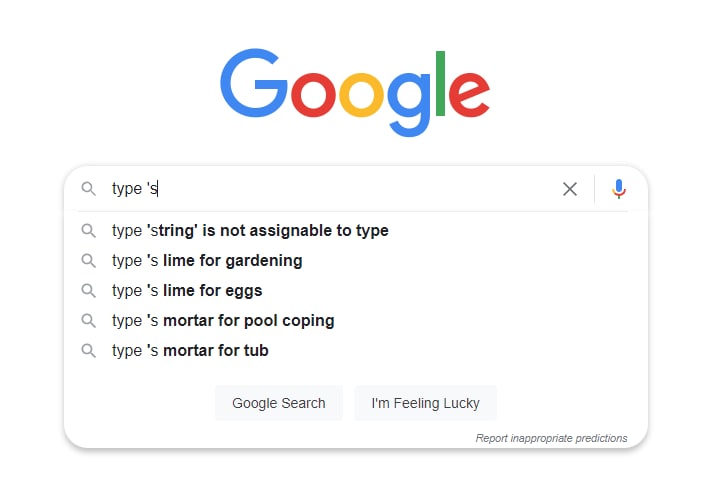Start voice search with microphone icon

click(619, 189)
